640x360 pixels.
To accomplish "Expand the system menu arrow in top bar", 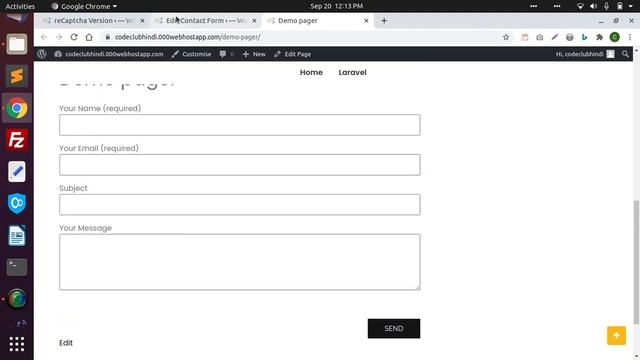I will coord(631,6).
